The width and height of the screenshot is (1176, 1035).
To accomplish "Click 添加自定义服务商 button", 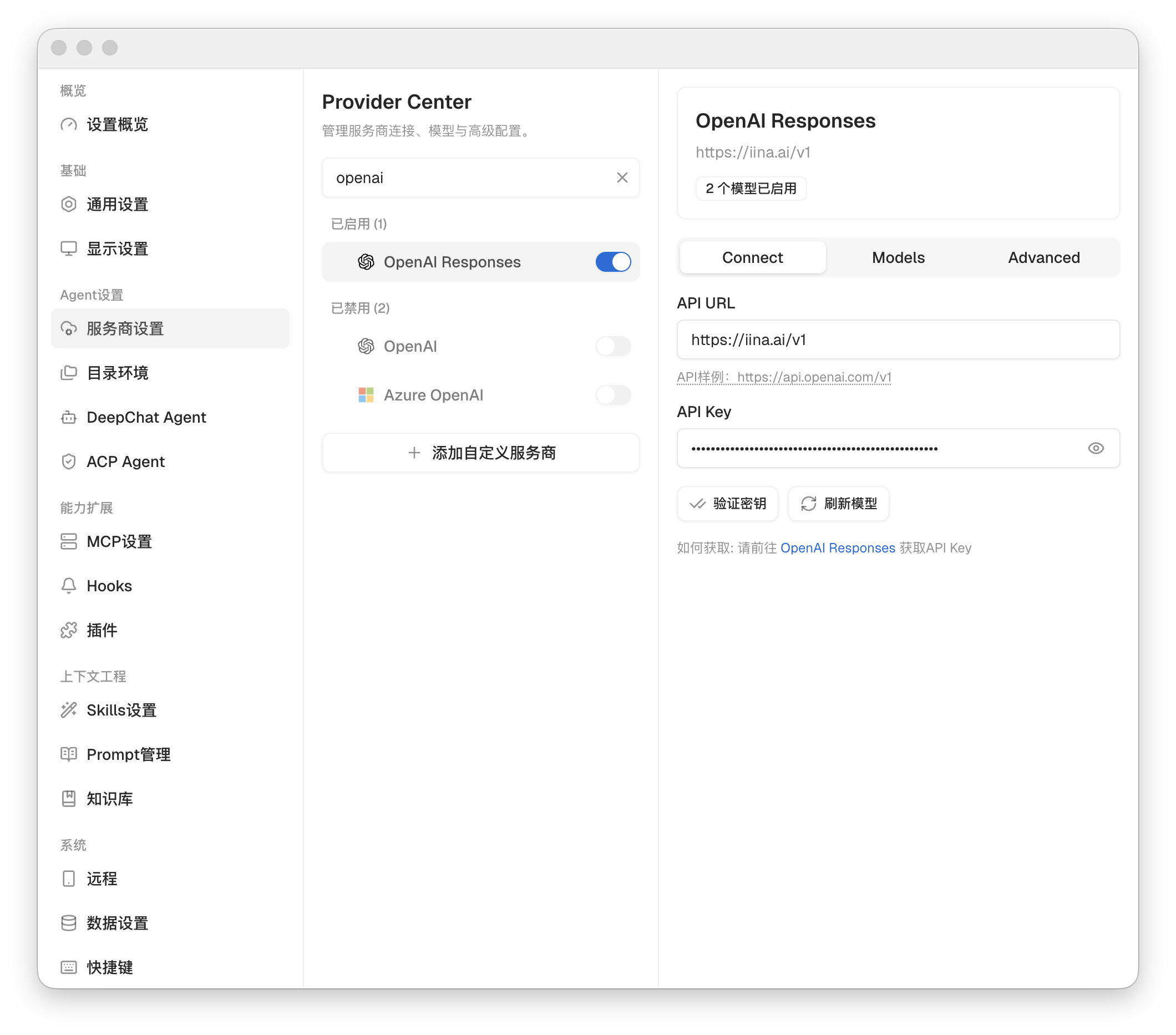I will [480, 453].
